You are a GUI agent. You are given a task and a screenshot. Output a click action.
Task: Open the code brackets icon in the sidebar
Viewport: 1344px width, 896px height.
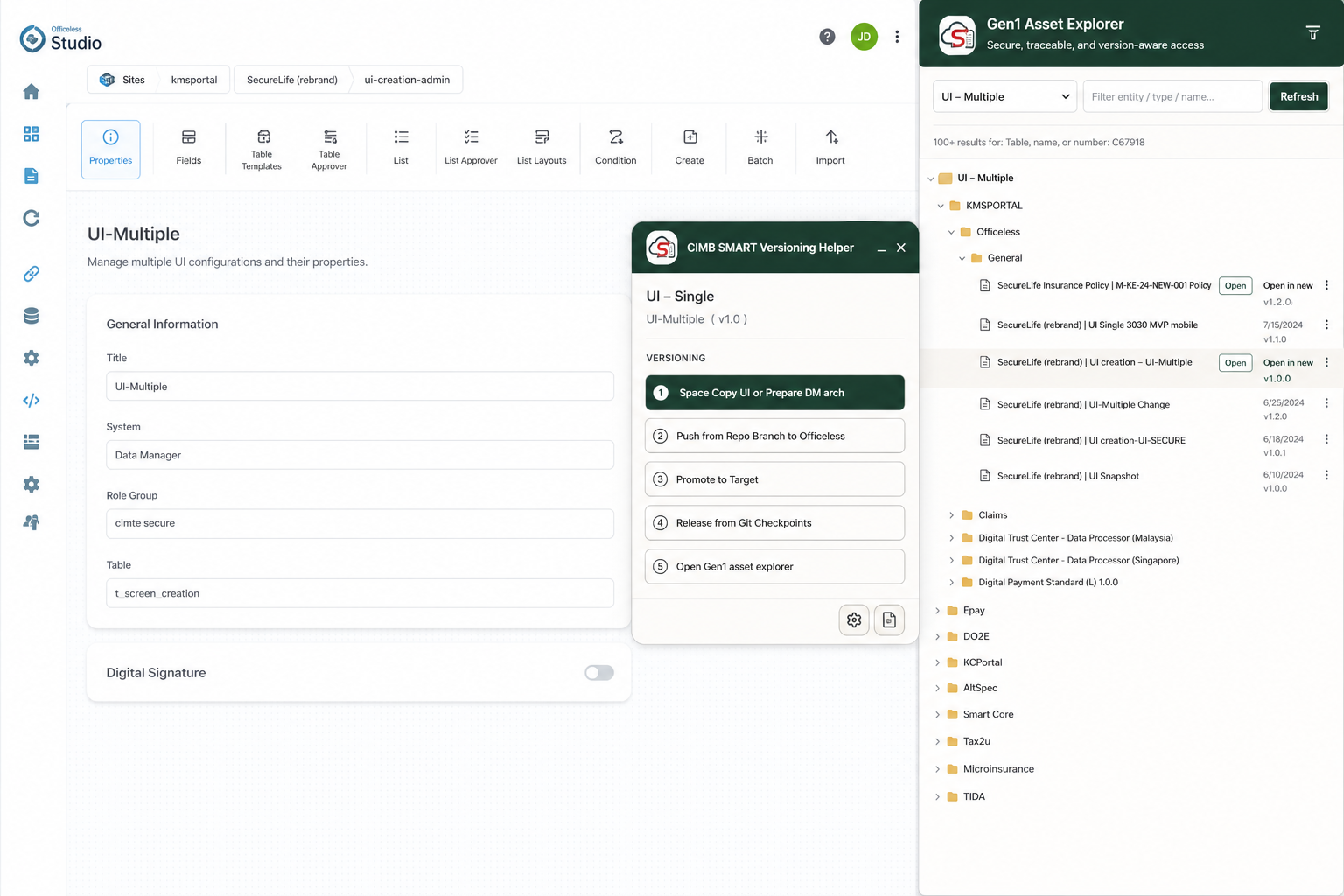point(31,400)
